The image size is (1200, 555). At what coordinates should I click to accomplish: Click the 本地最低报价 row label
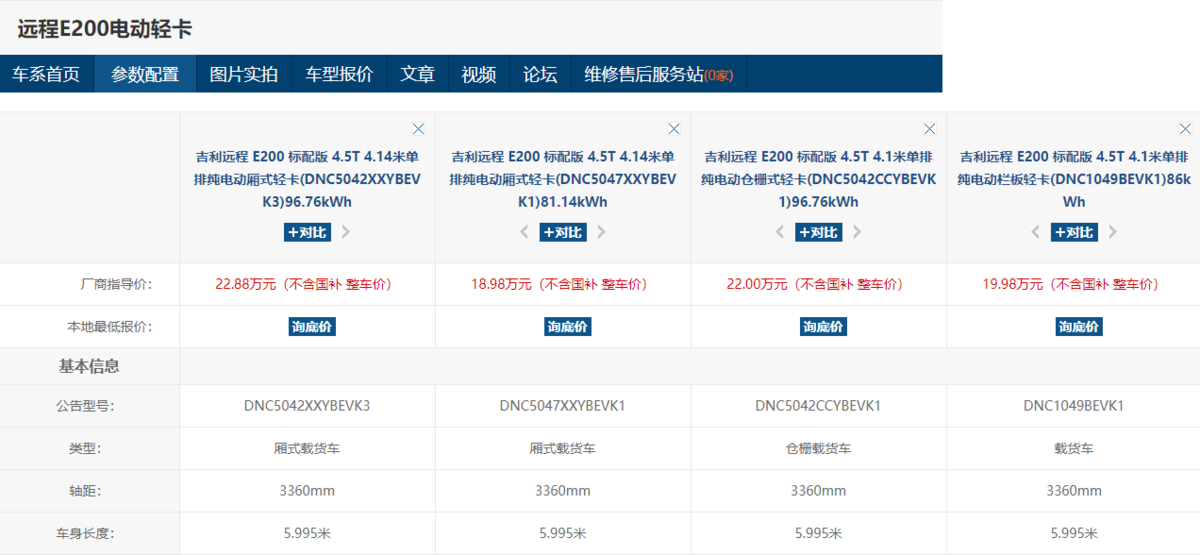pos(110,326)
